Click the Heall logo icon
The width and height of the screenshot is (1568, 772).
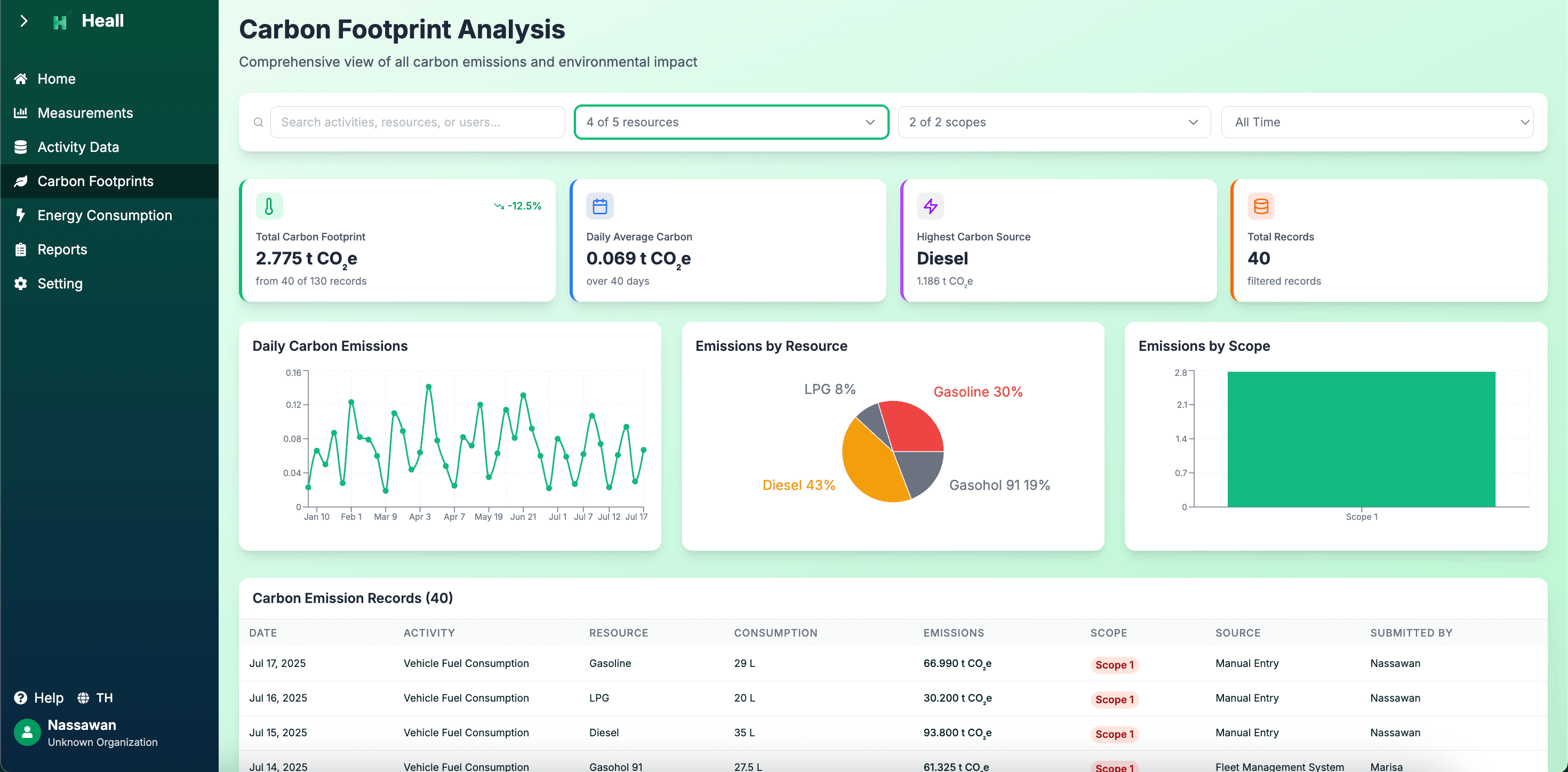tap(60, 22)
